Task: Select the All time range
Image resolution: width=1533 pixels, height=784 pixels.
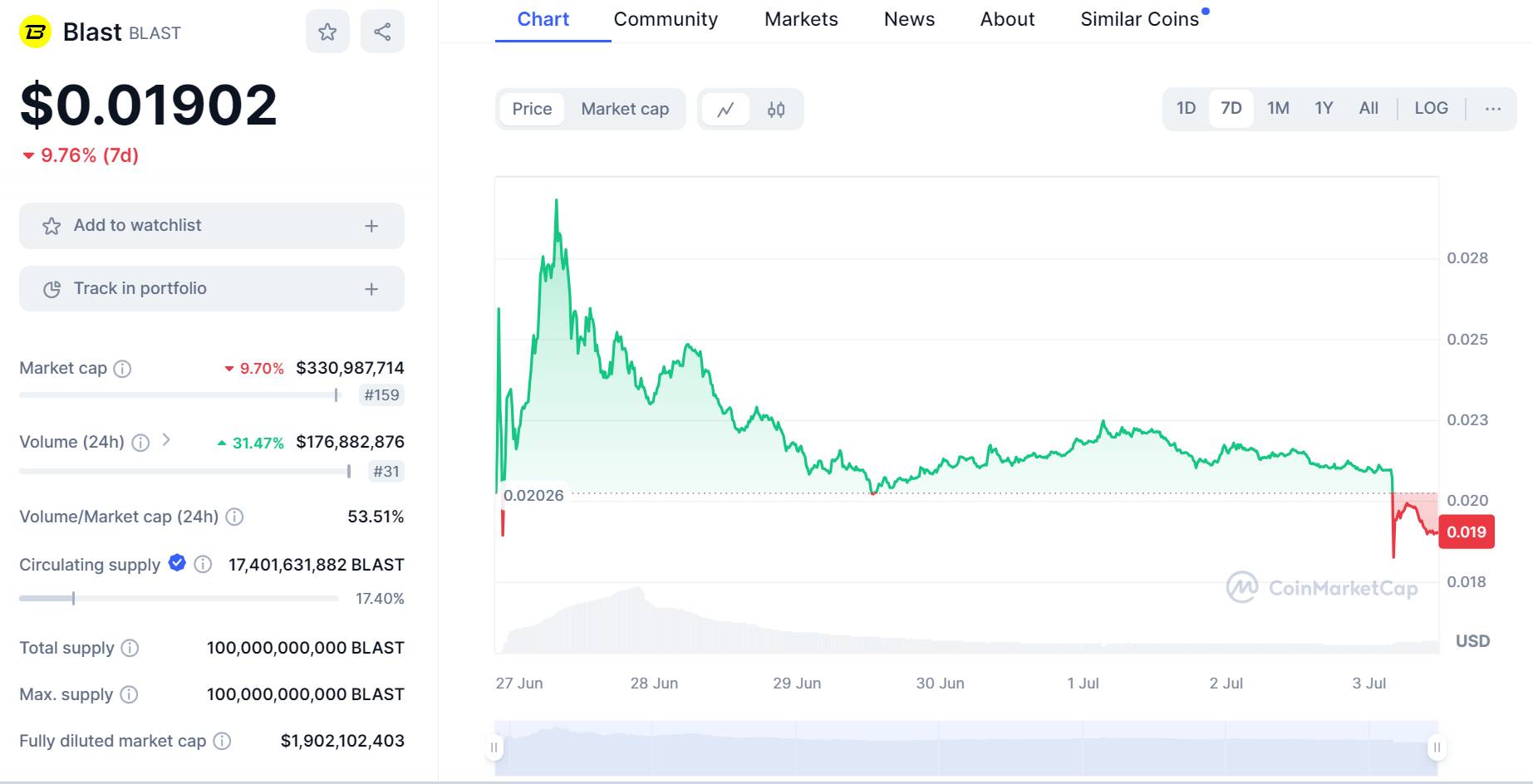Action: click(x=1368, y=108)
